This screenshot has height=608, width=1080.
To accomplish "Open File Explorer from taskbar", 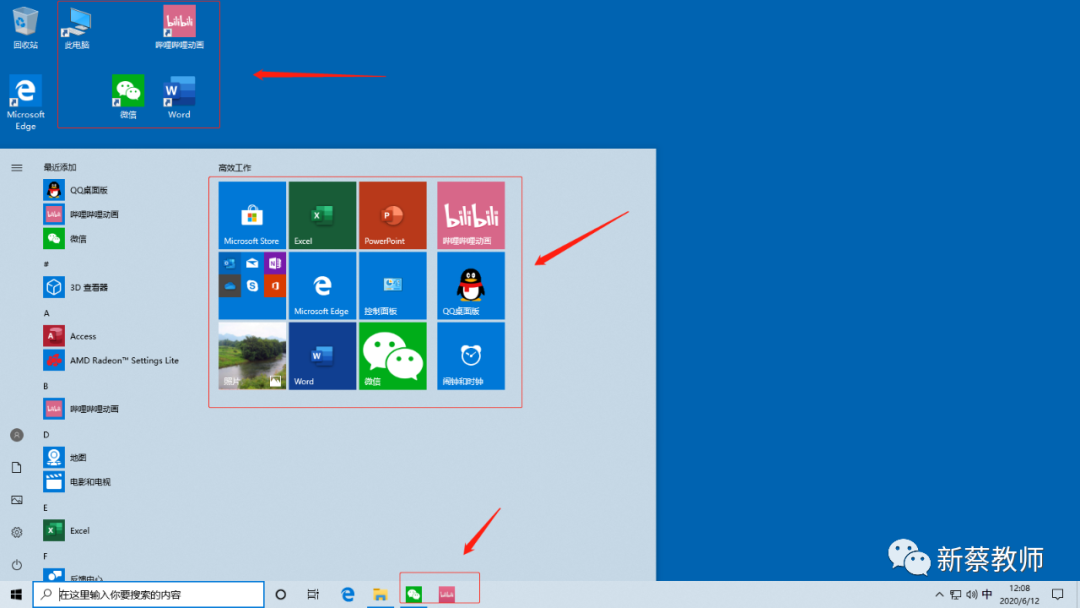I will tap(380, 594).
